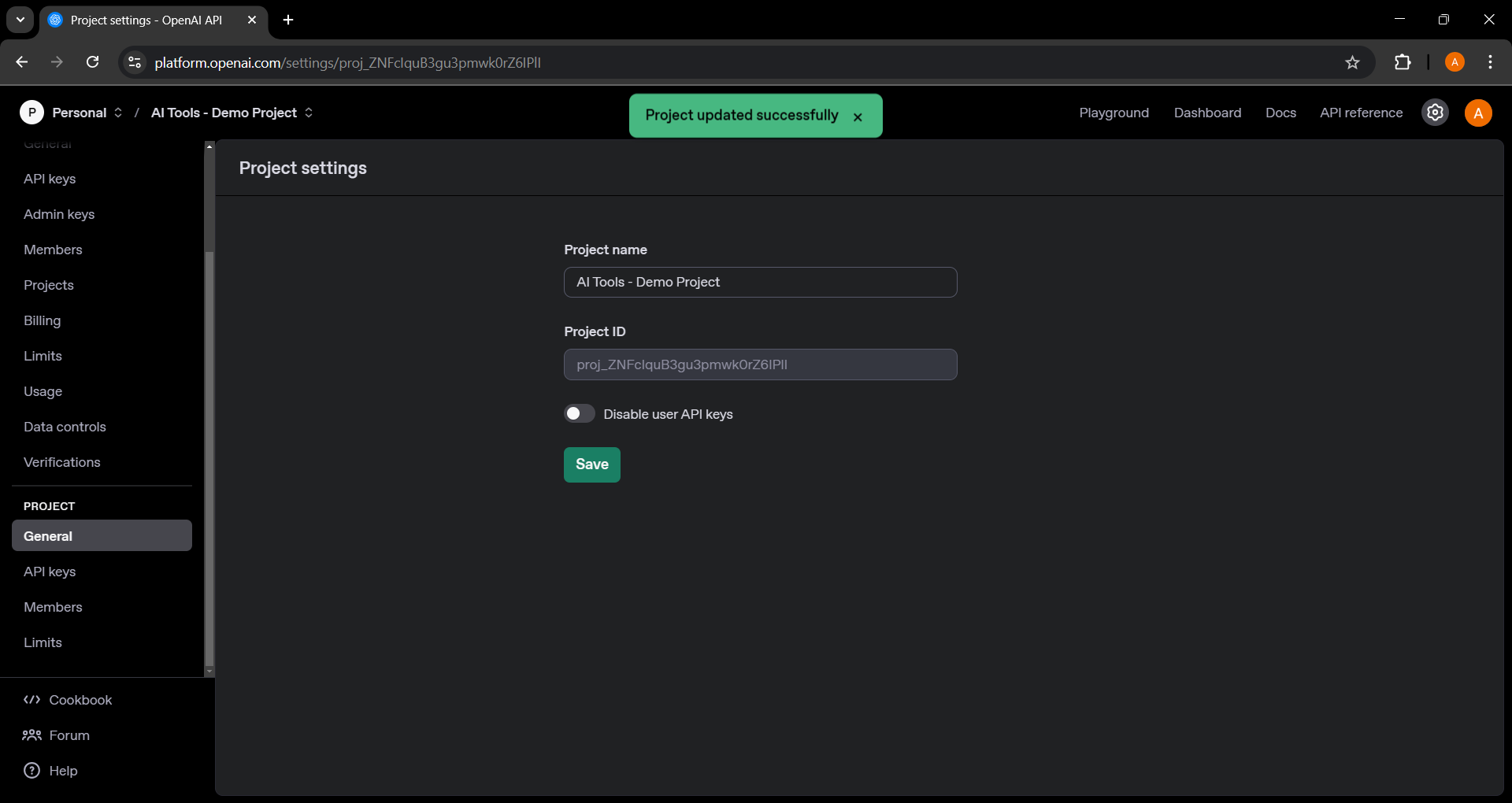Screen dimensions: 1512x803
Task: Go to the Playground link
Action: click(1114, 113)
